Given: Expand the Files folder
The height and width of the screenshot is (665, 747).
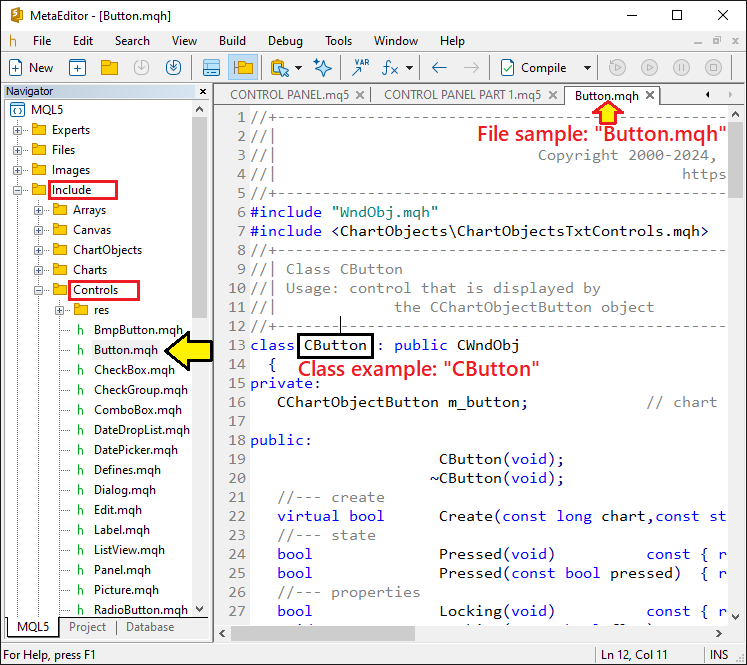Looking at the screenshot, I should 17,150.
